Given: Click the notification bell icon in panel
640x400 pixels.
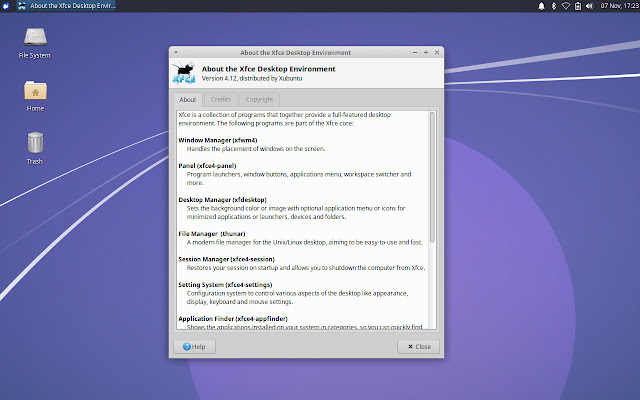Looking at the screenshot, I should (541, 6).
